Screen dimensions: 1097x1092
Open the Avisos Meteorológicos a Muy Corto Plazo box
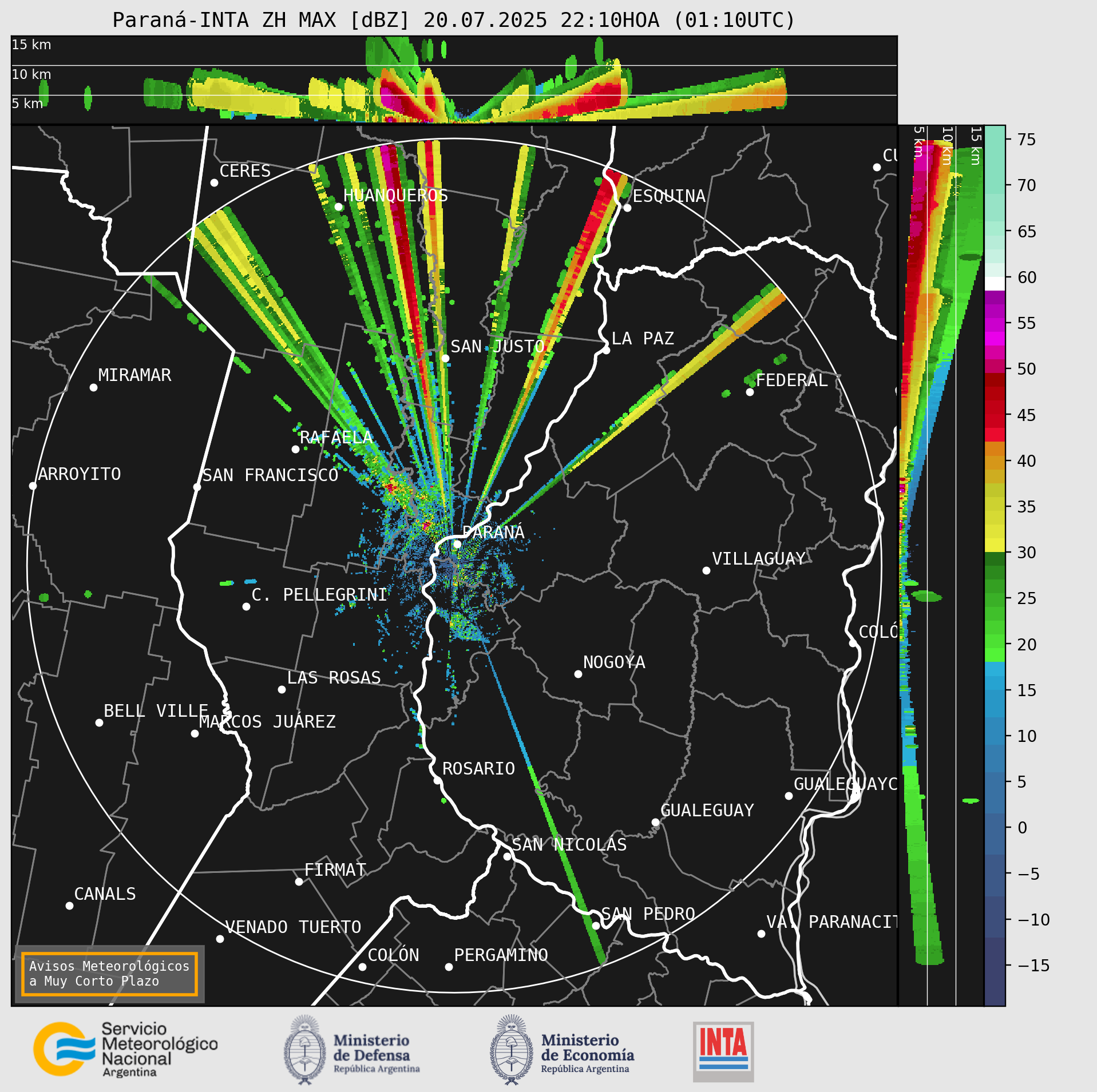pyautogui.click(x=109, y=974)
